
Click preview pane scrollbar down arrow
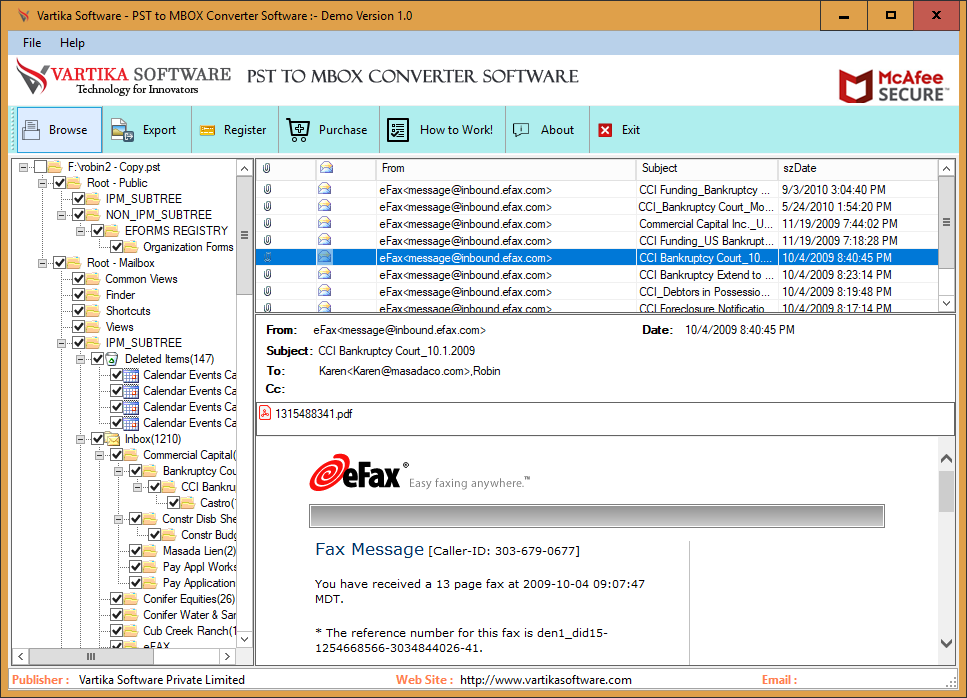click(947, 643)
